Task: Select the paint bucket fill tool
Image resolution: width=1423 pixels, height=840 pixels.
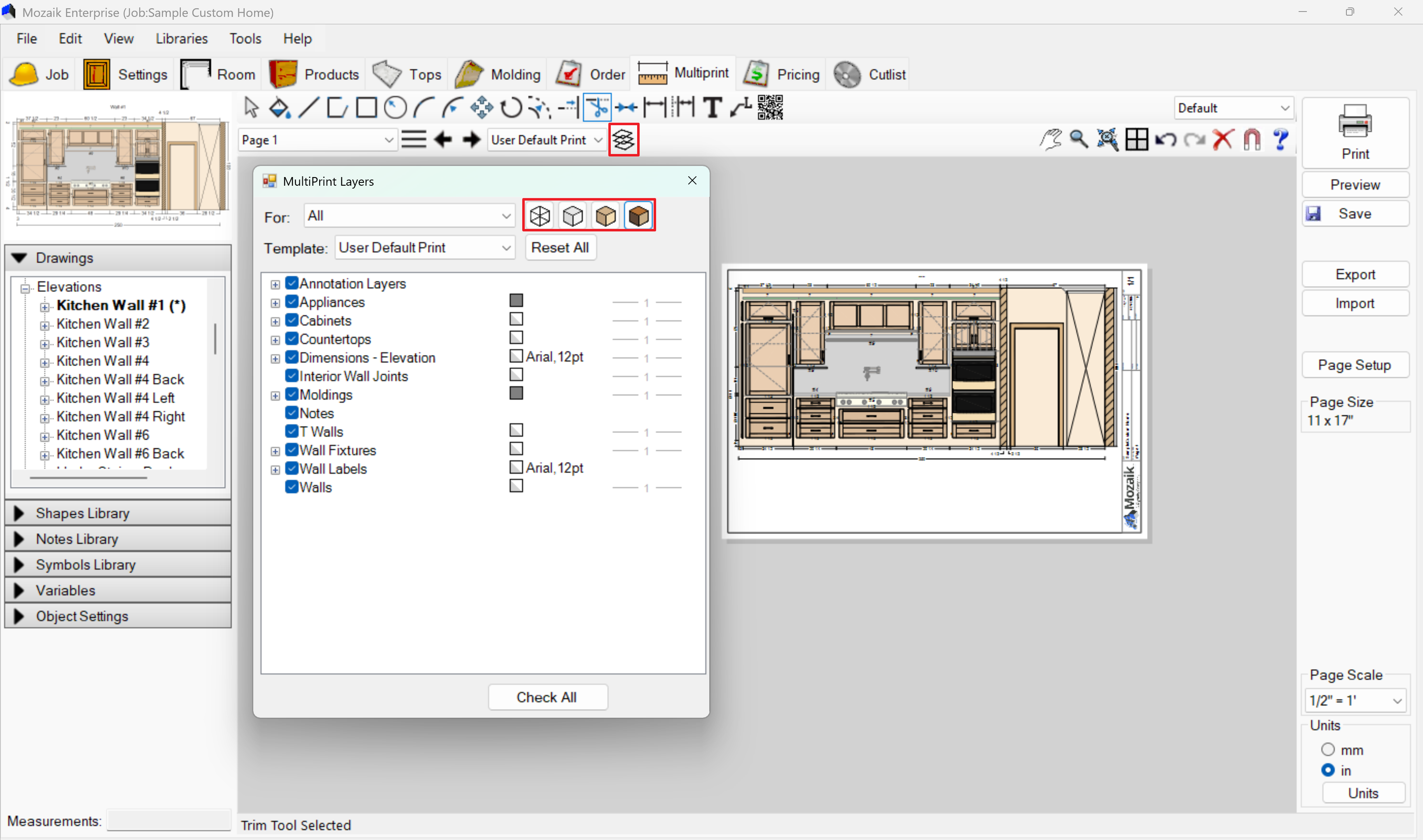Action: 279,107
